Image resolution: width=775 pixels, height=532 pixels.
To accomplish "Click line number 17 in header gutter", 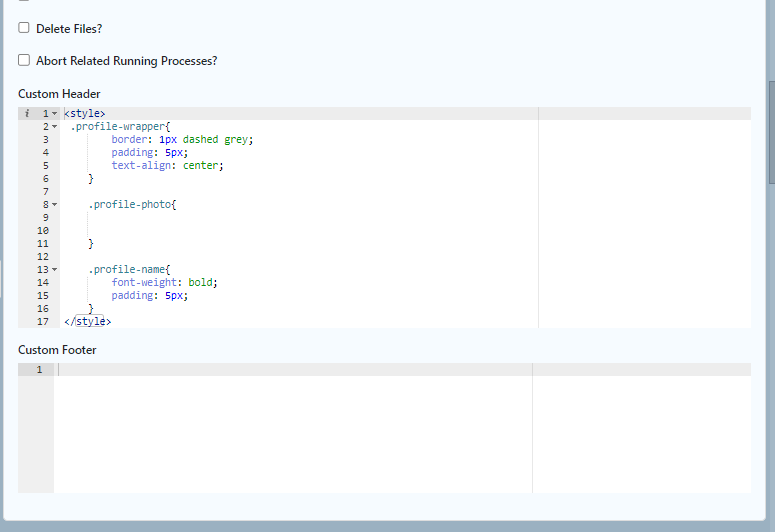I will coord(43,322).
